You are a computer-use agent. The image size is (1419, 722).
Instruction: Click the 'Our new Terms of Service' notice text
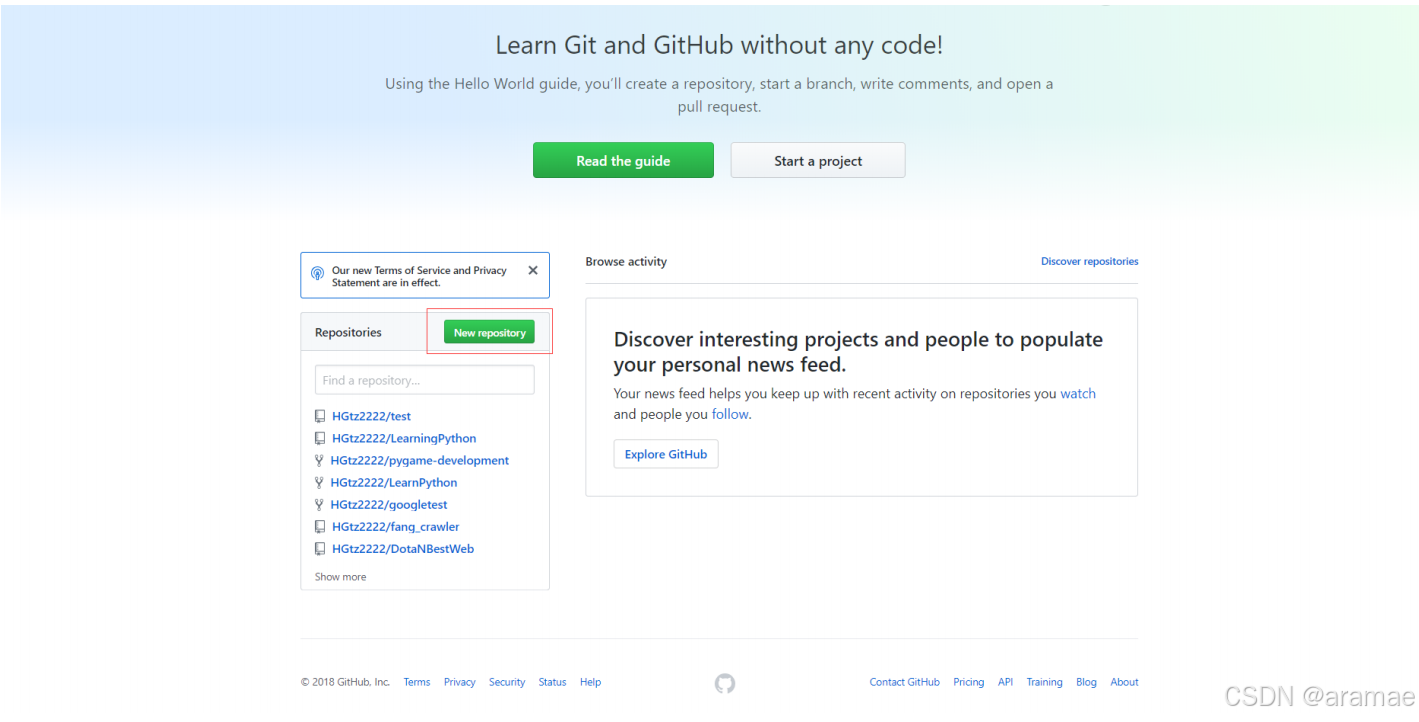point(419,276)
